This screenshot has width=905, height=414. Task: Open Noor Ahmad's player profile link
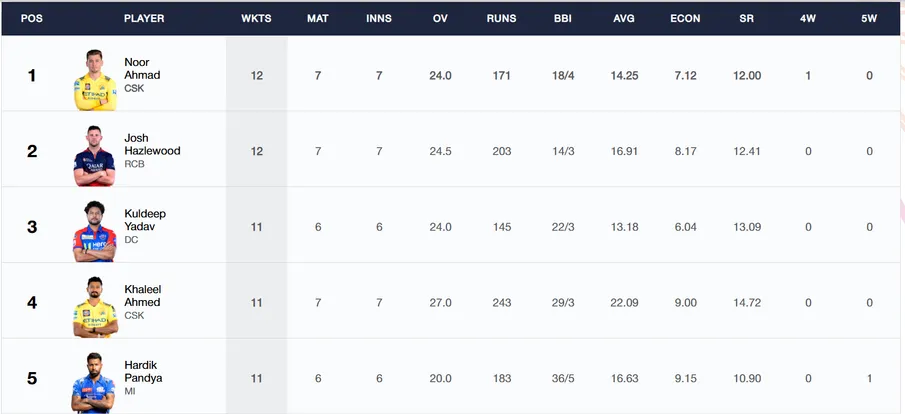click(142, 69)
